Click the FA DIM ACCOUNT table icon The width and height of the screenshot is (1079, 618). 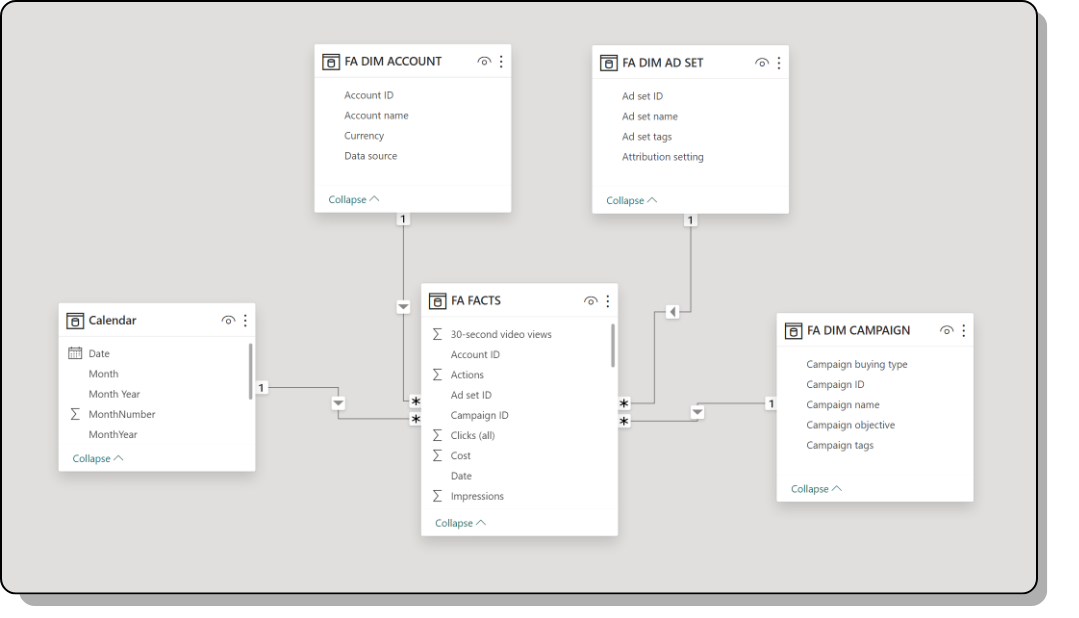[x=331, y=62]
